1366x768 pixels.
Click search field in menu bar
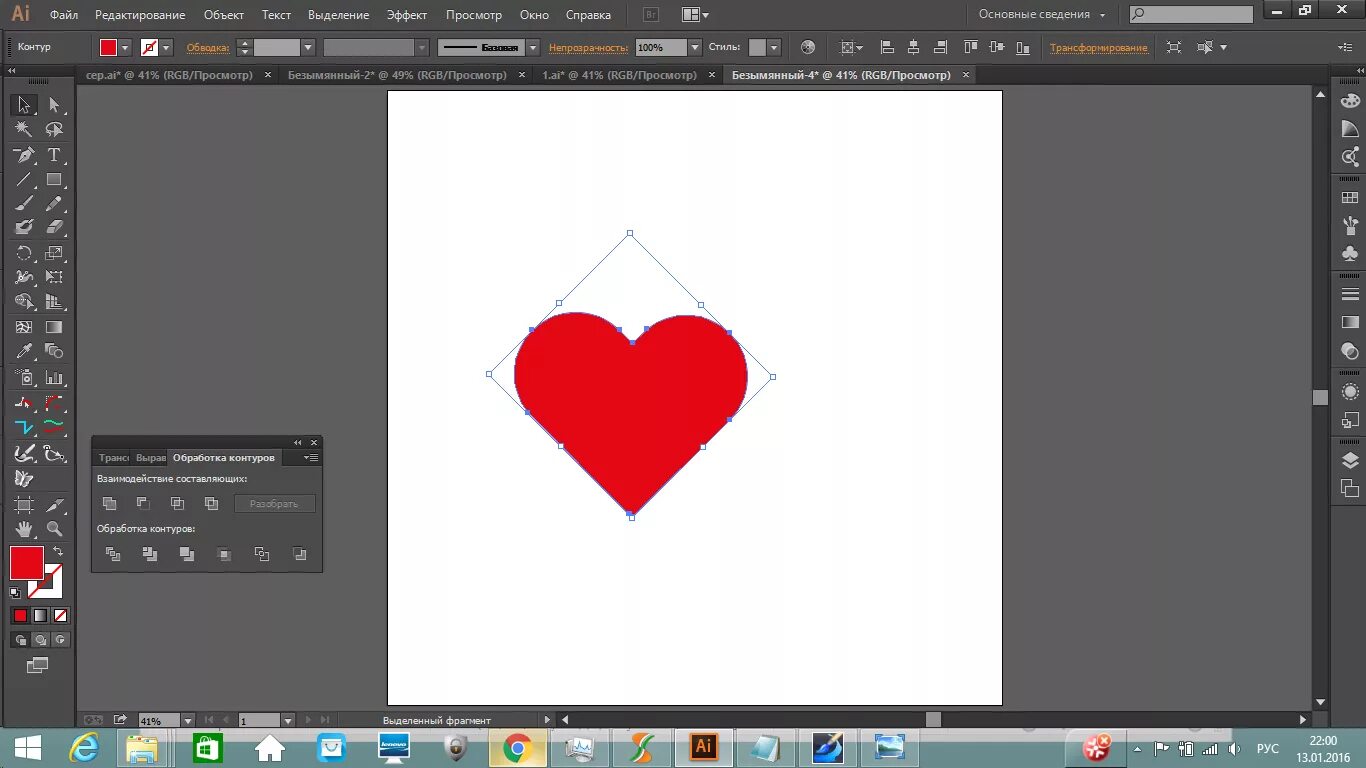click(x=1191, y=14)
